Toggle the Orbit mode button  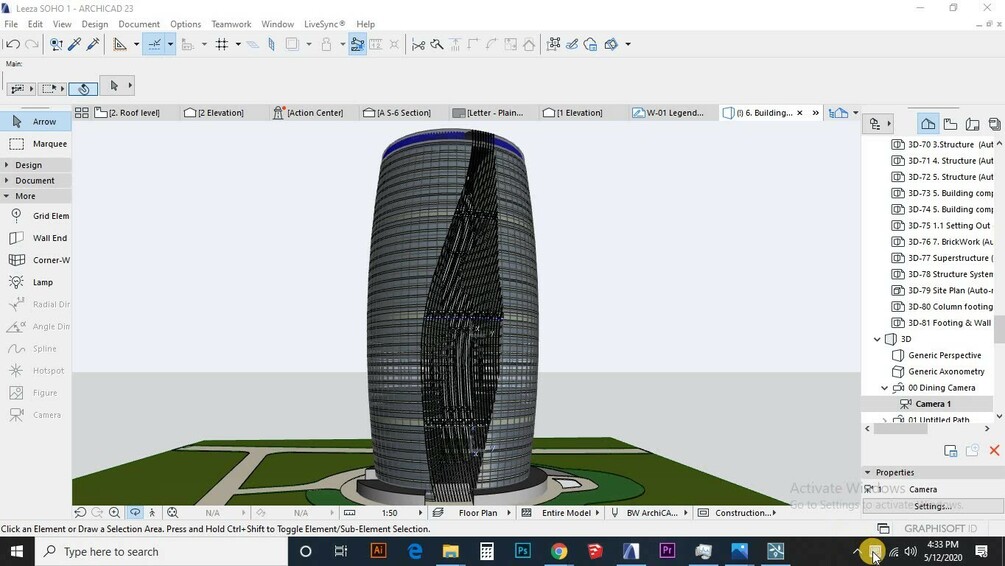(x=135, y=513)
